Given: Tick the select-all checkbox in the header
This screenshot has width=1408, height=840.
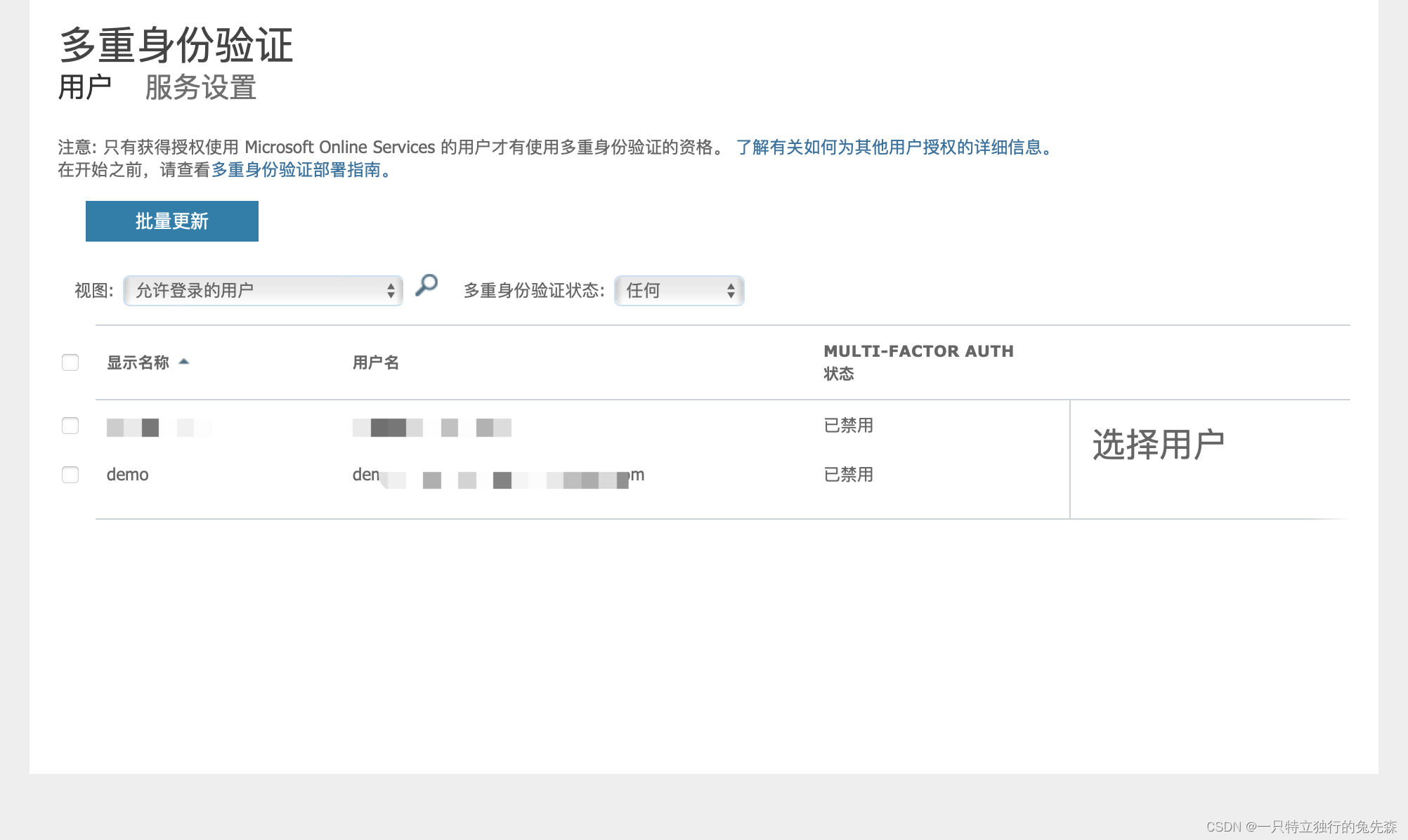Looking at the screenshot, I should pos(70,362).
